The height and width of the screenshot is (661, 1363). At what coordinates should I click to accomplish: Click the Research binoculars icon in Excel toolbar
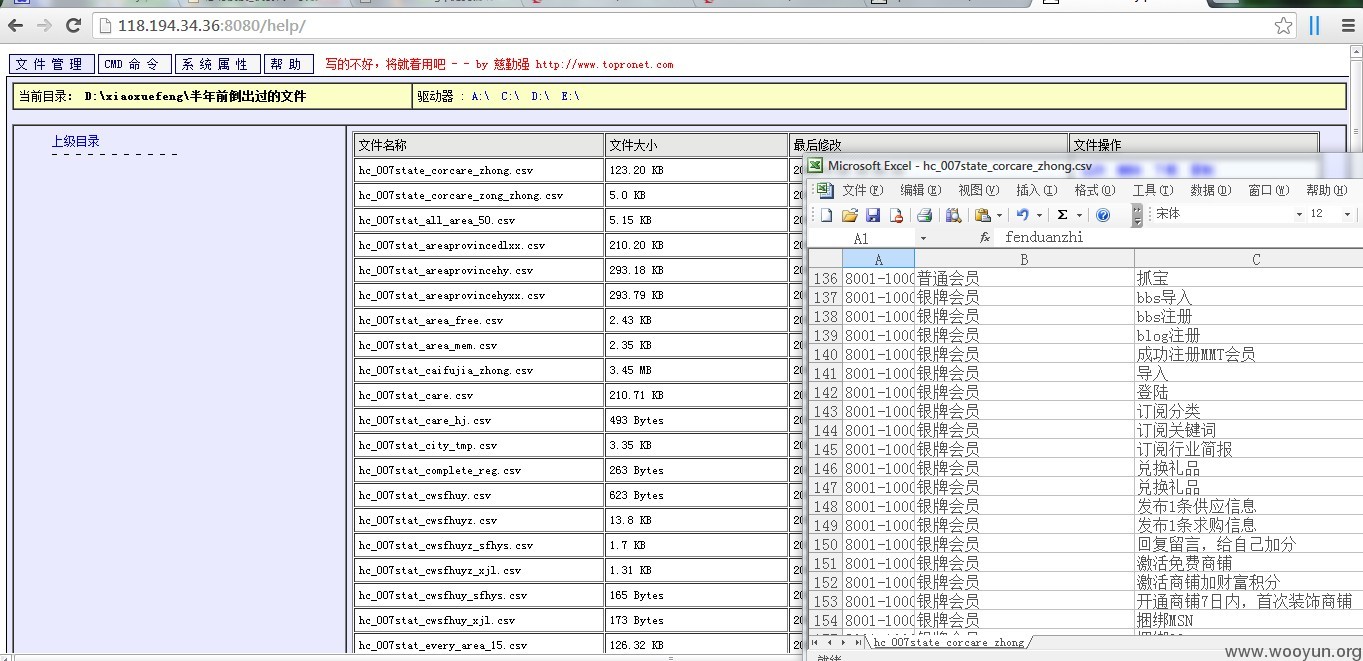point(954,215)
